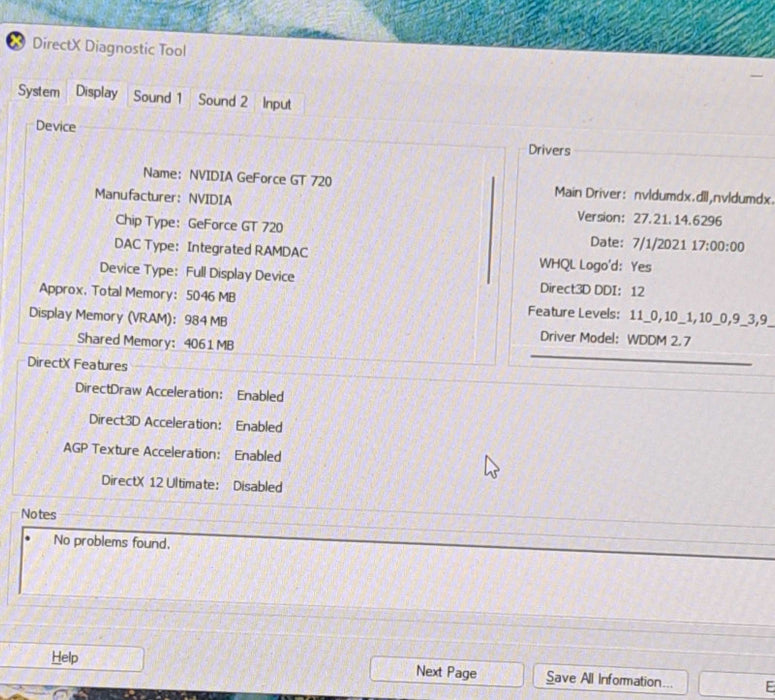
Task: Click the Driver Model value WDDM 2.7
Action: tap(659, 340)
